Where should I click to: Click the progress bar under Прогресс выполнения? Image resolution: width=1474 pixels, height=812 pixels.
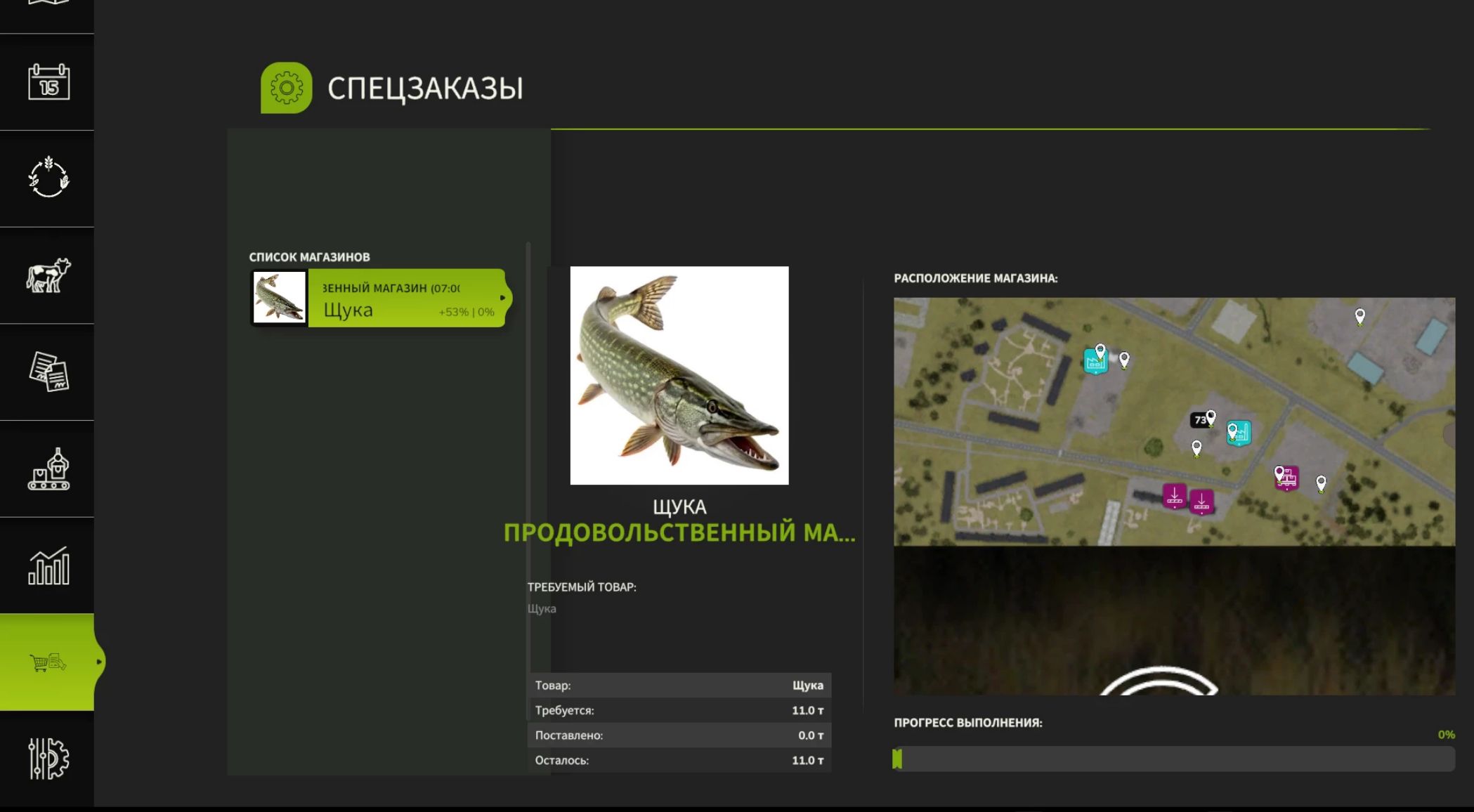[1173, 759]
